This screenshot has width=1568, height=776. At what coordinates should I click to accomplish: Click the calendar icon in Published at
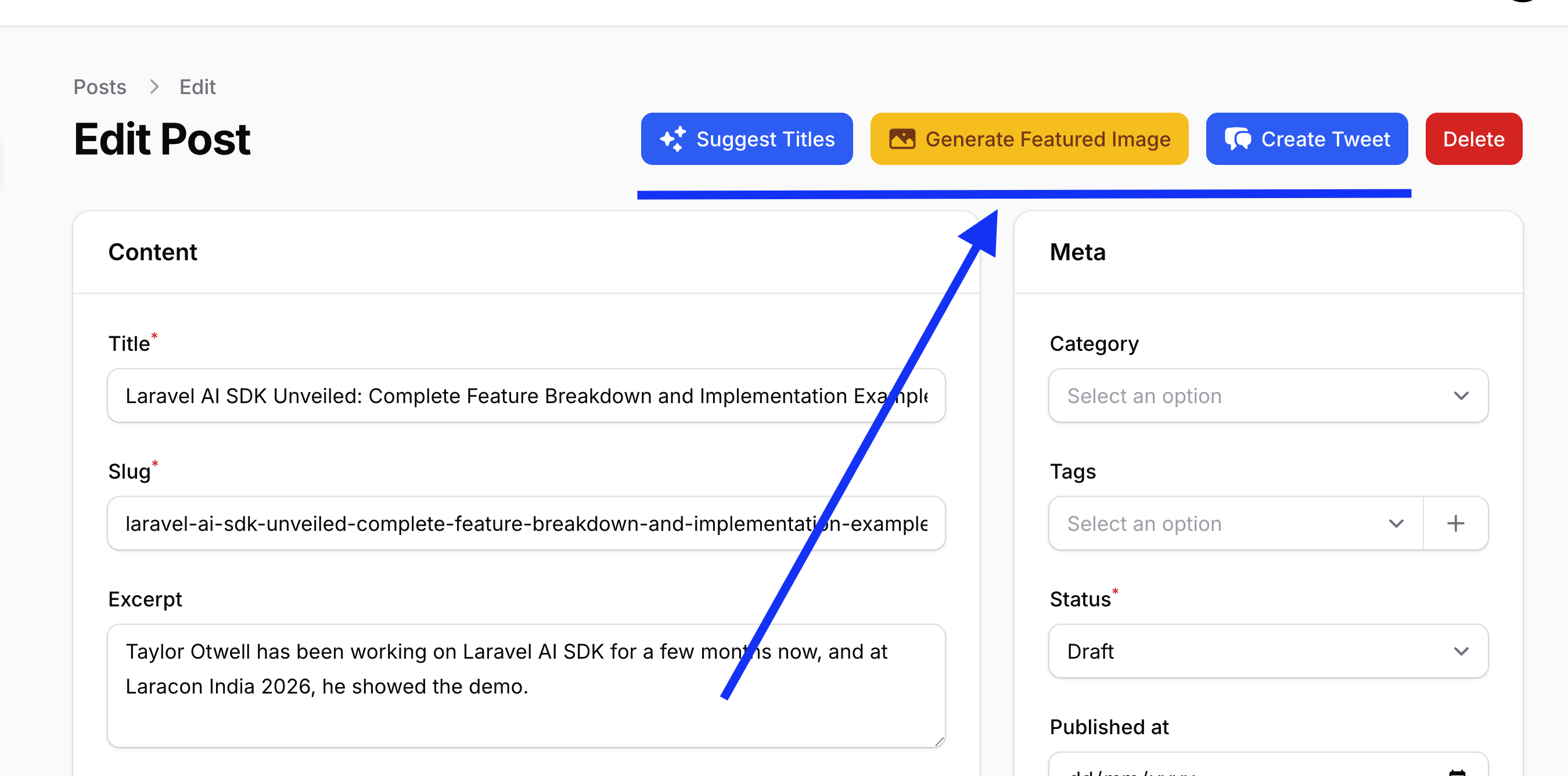click(x=1457, y=772)
